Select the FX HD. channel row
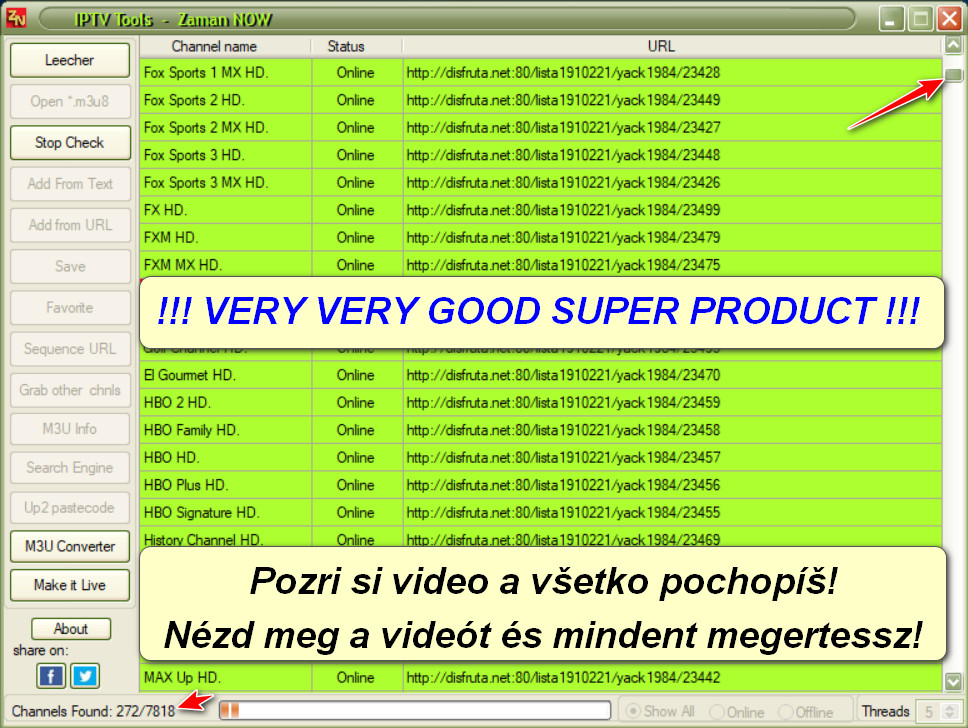968x728 pixels. click(x=540, y=210)
